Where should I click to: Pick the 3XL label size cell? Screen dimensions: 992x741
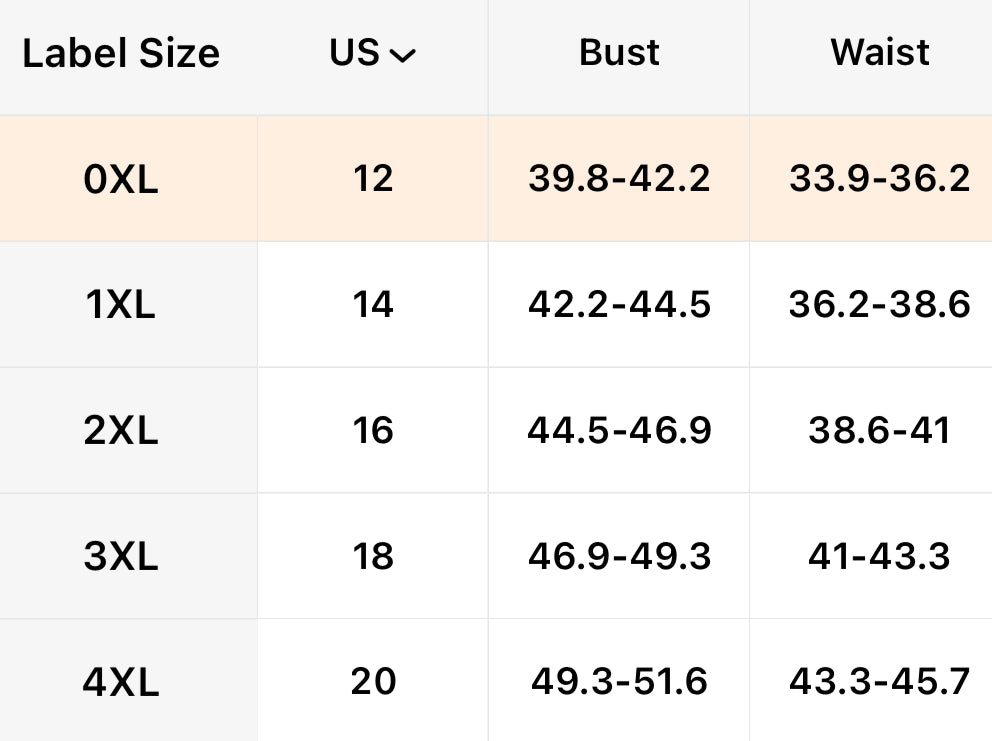(x=121, y=557)
